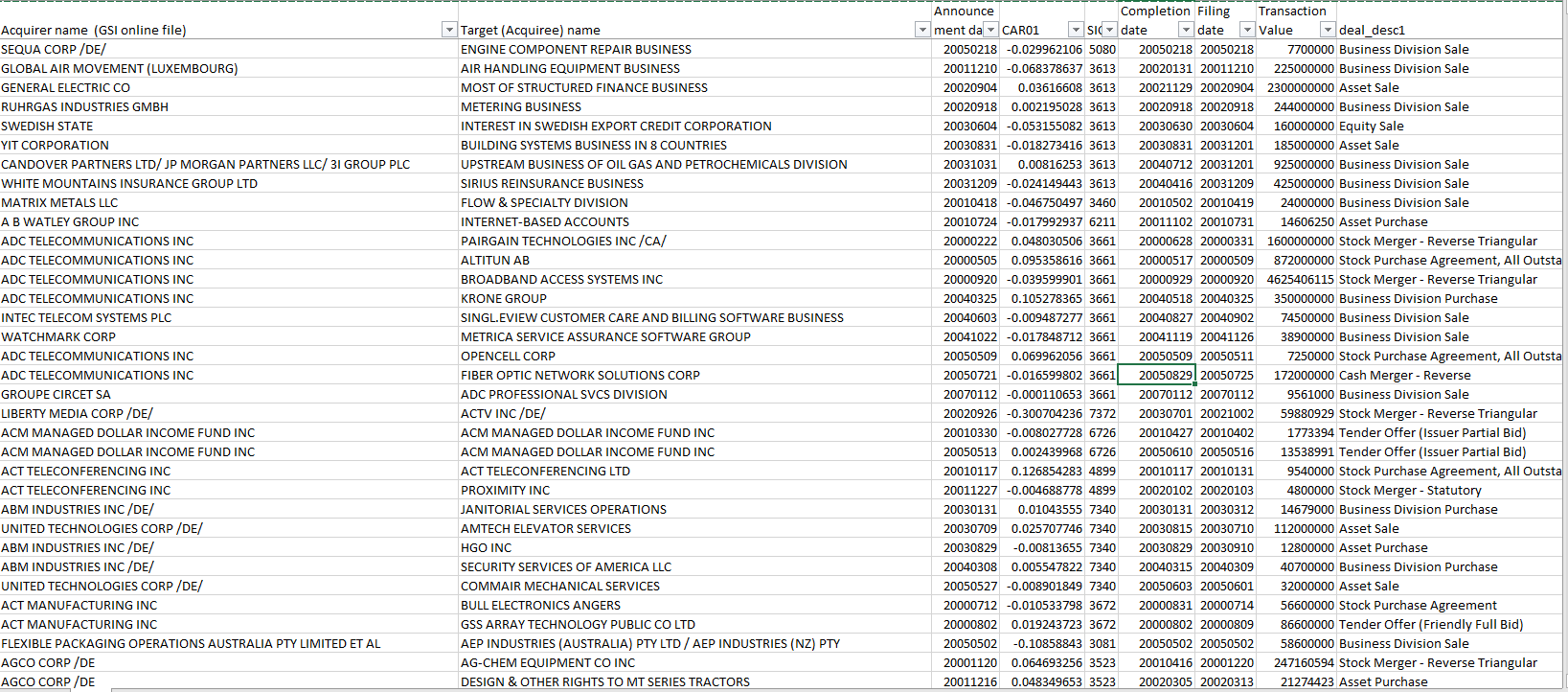Open the Completion date filter dropdown
The height and width of the screenshot is (692, 1568).
click(x=1186, y=30)
